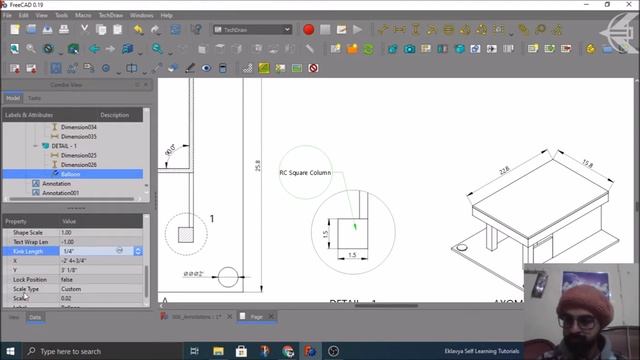Open the Macro menu
The width and height of the screenshot is (640, 360).
[83, 16]
